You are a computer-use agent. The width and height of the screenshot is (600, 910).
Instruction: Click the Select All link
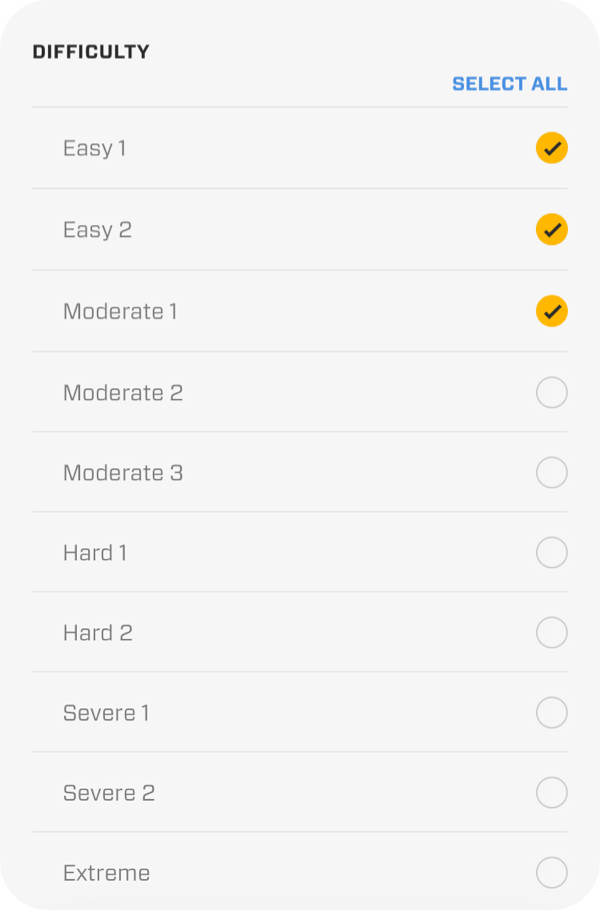[x=509, y=84]
